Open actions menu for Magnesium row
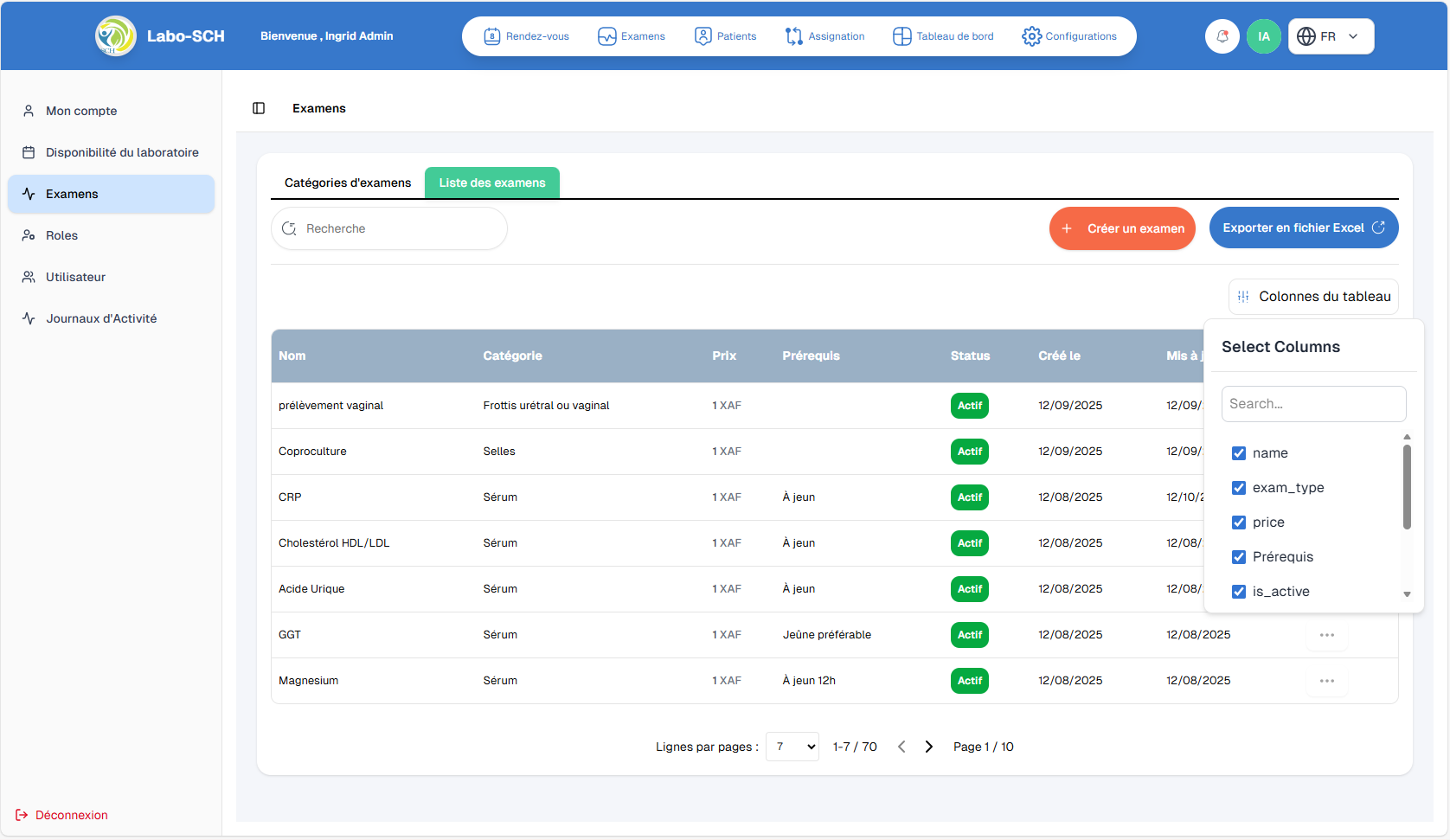 click(x=1326, y=681)
